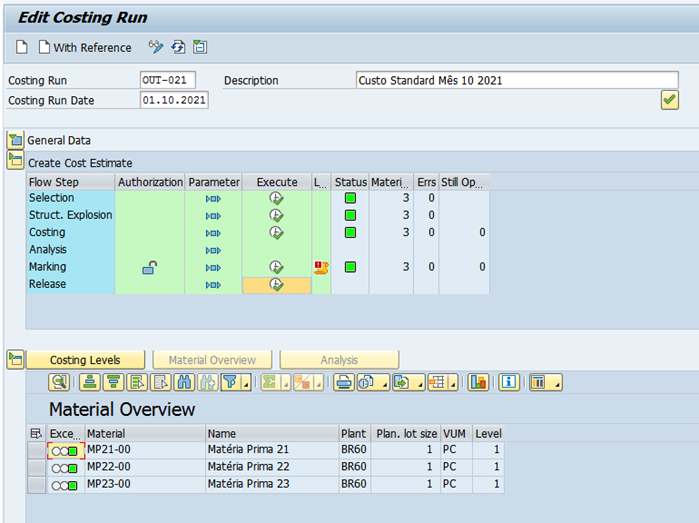Execute the Release flow step
The image size is (699, 523).
[x=276, y=285]
